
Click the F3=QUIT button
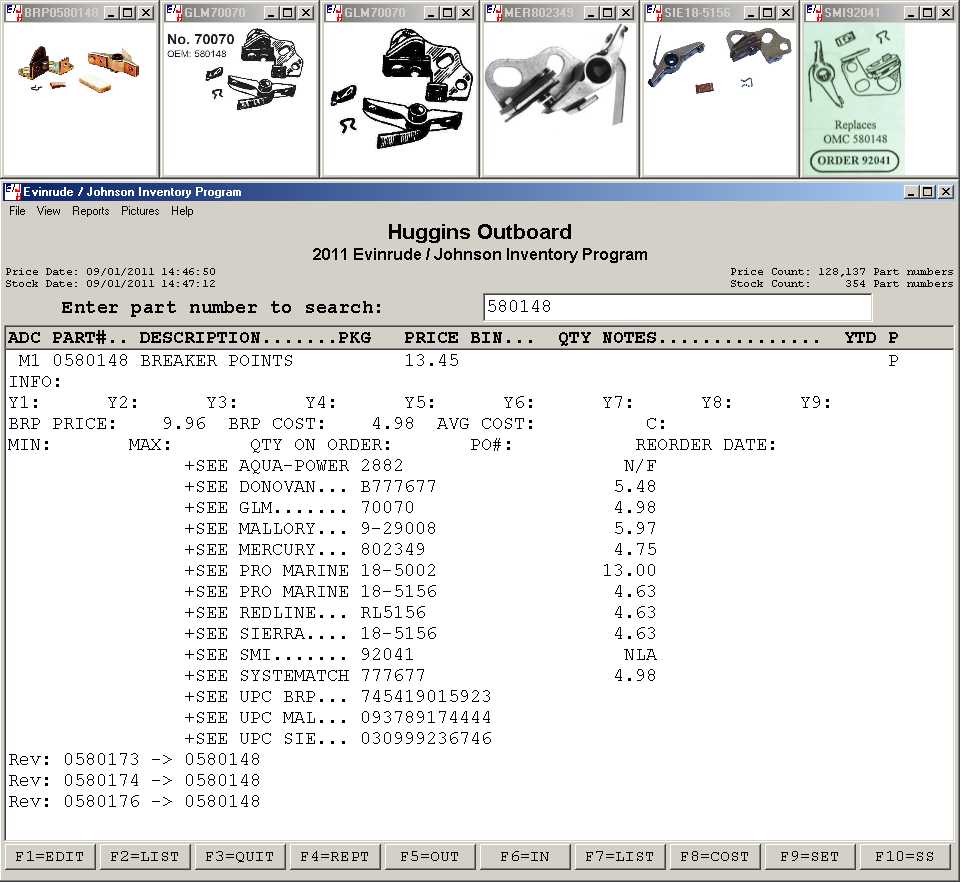239,856
